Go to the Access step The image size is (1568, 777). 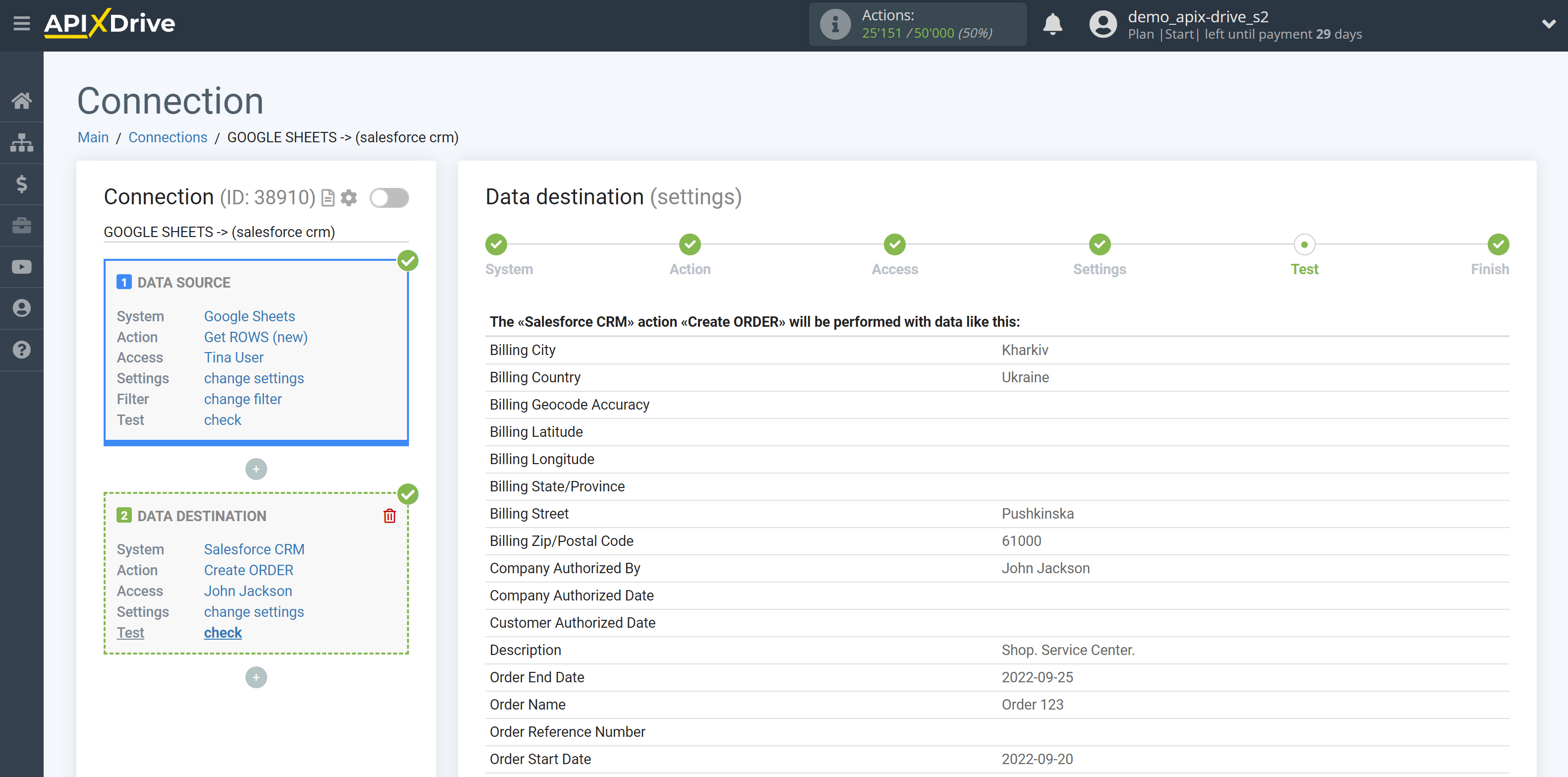click(x=895, y=245)
